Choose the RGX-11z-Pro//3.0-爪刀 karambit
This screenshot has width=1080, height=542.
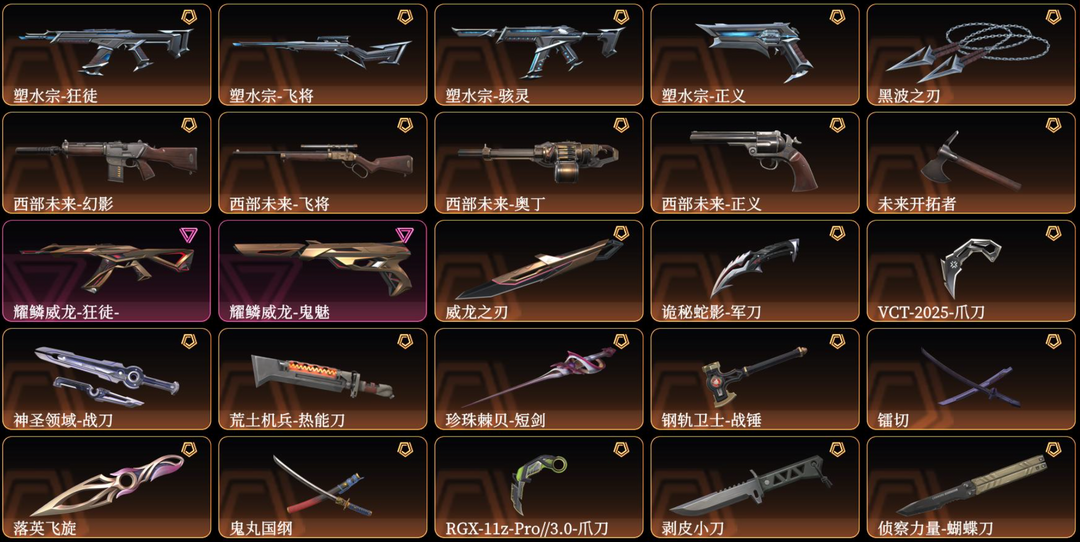coord(539,488)
